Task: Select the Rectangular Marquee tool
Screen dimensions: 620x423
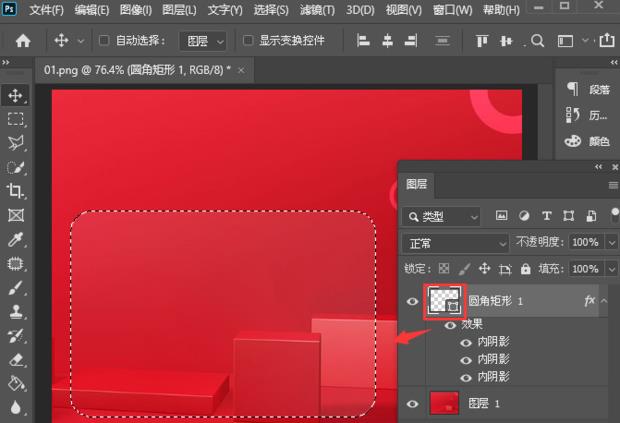Action: 15,119
